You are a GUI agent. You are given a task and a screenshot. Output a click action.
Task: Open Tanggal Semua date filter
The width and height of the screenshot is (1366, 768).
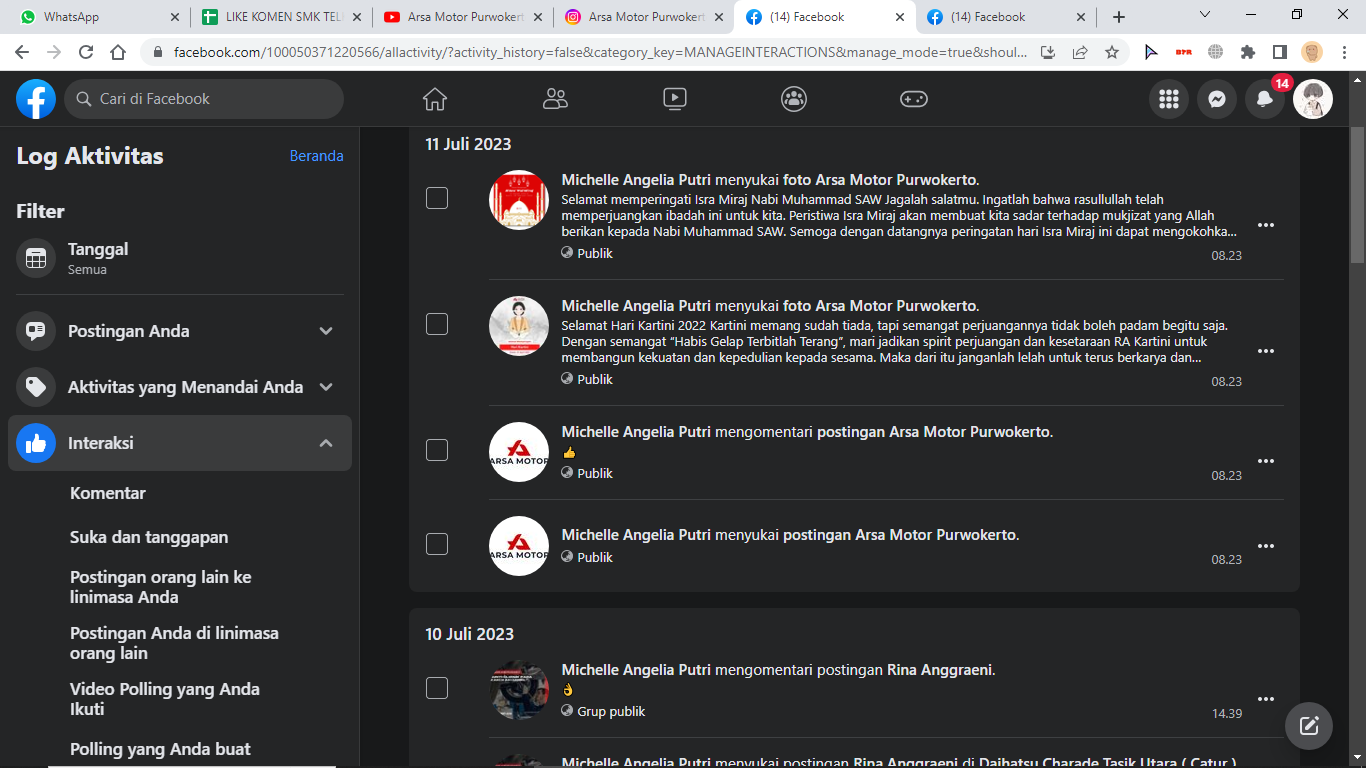point(180,258)
